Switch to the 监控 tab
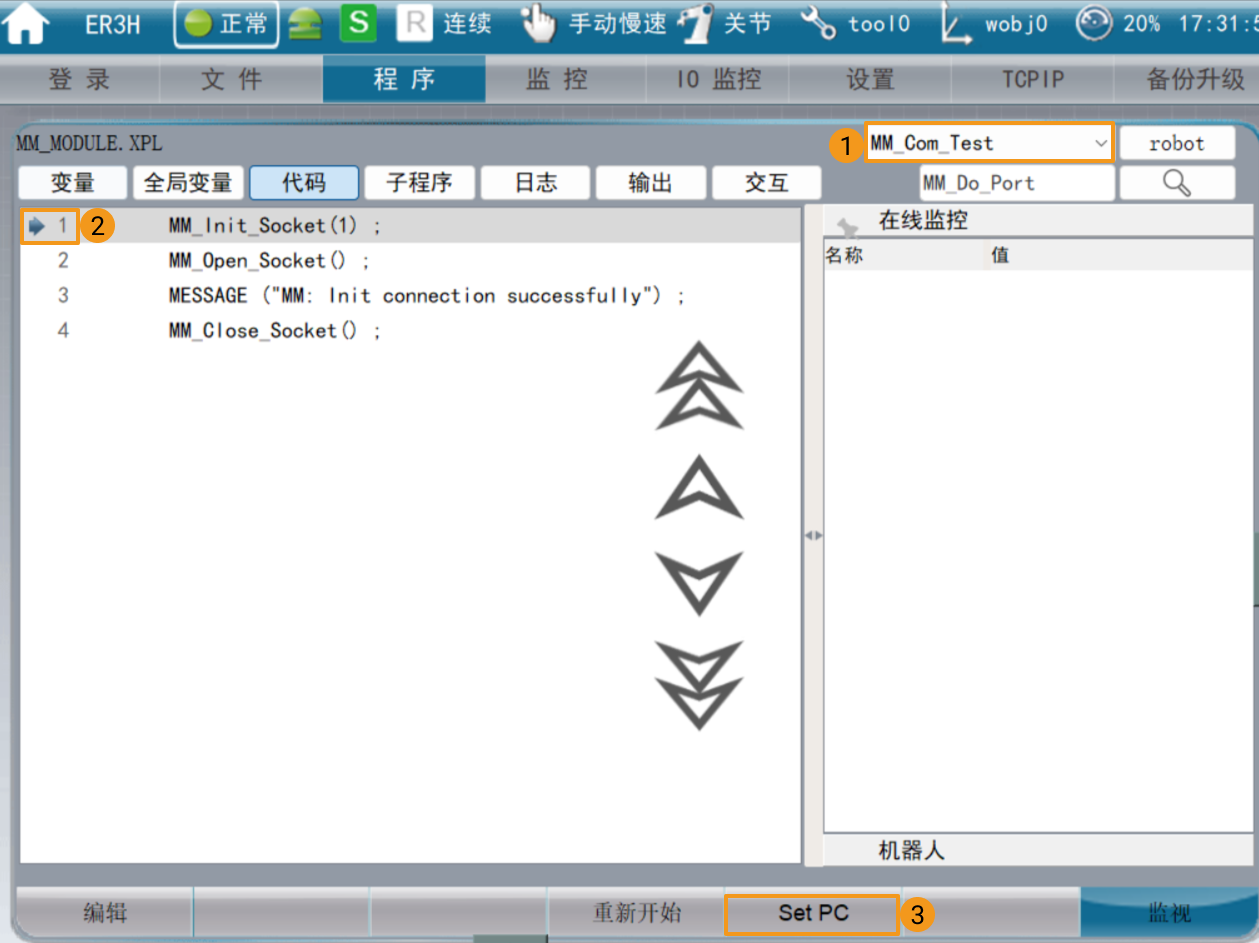Viewport: 1259px width, 943px height. tap(566, 80)
